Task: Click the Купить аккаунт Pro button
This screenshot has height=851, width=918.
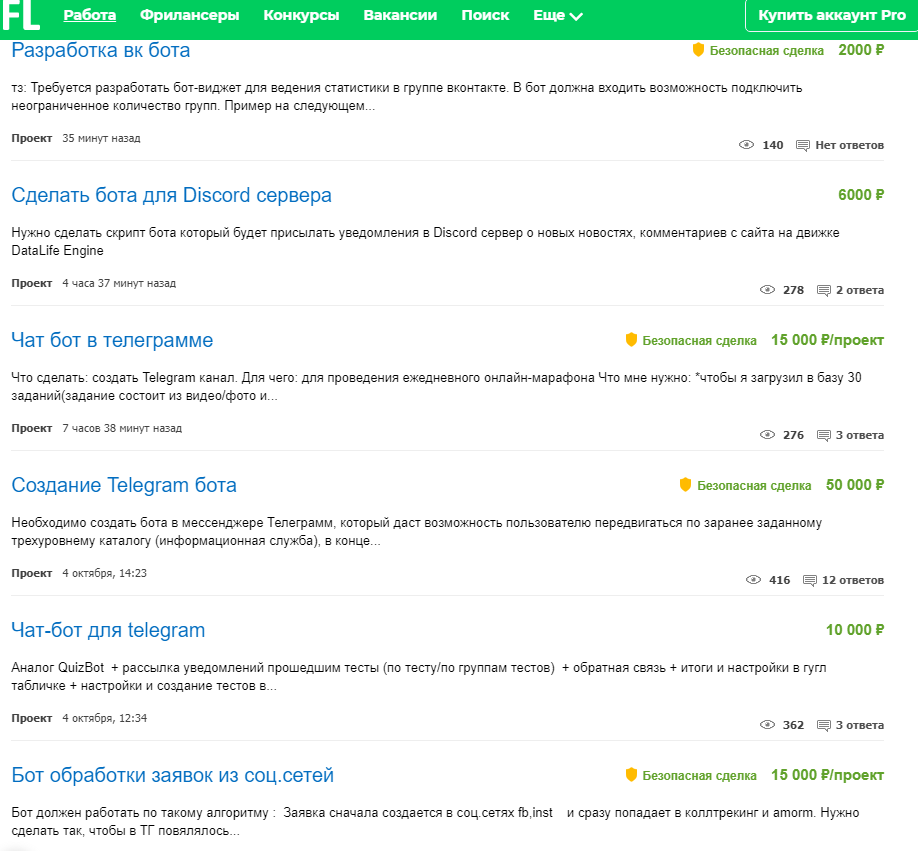Action: click(832, 15)
